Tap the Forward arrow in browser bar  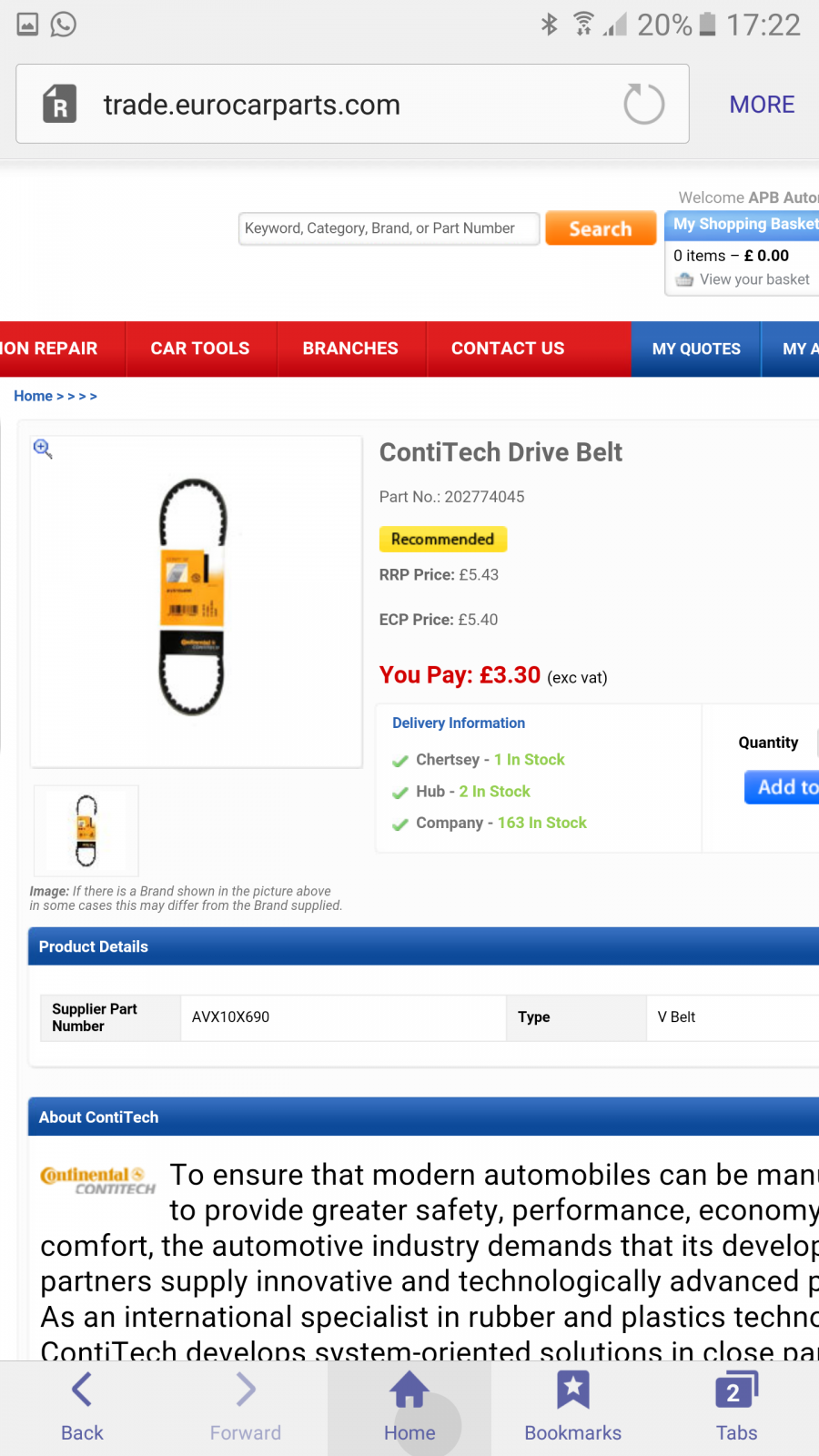(246, 1407)
